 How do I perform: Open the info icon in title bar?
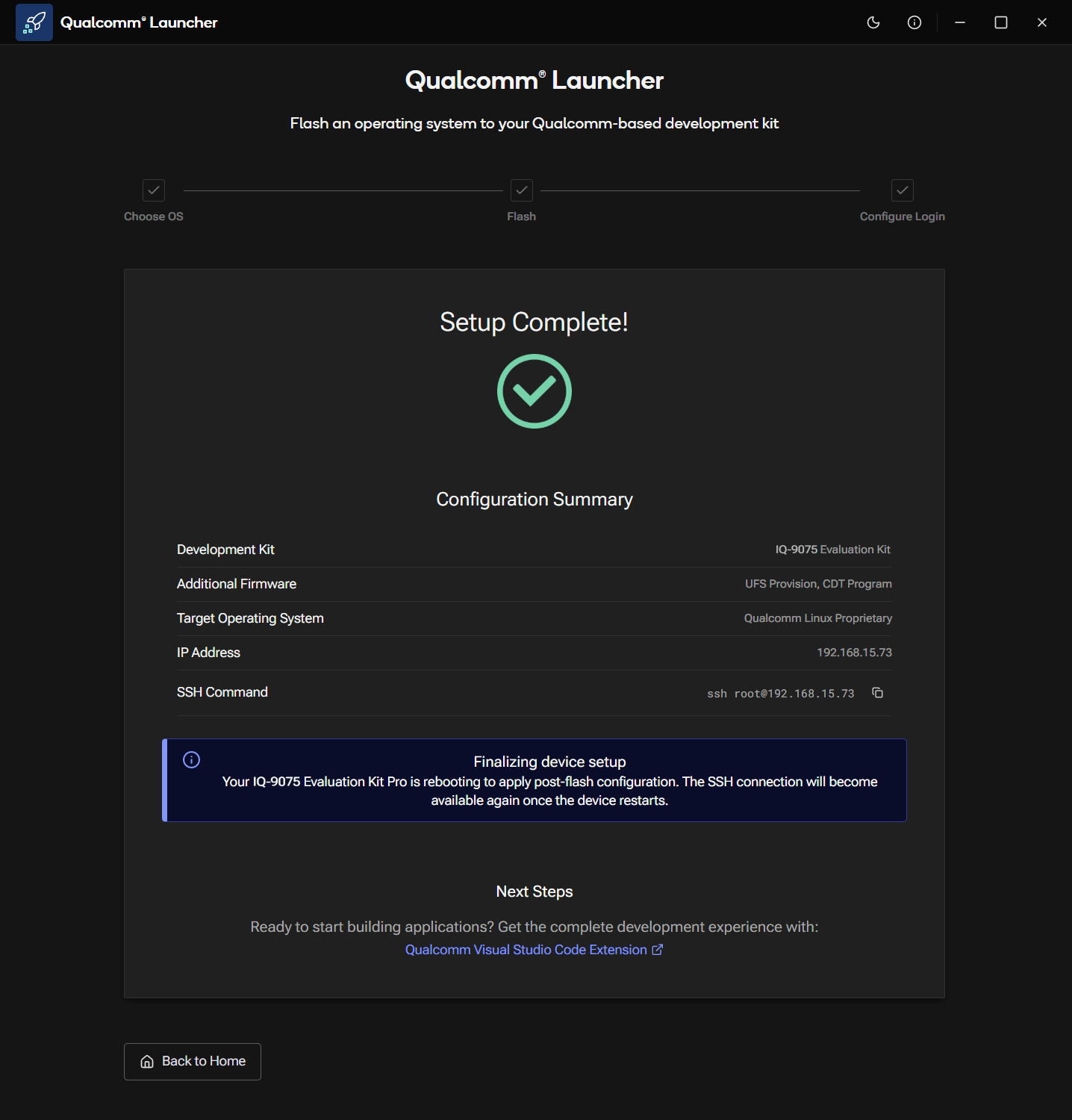pos(914,22)
